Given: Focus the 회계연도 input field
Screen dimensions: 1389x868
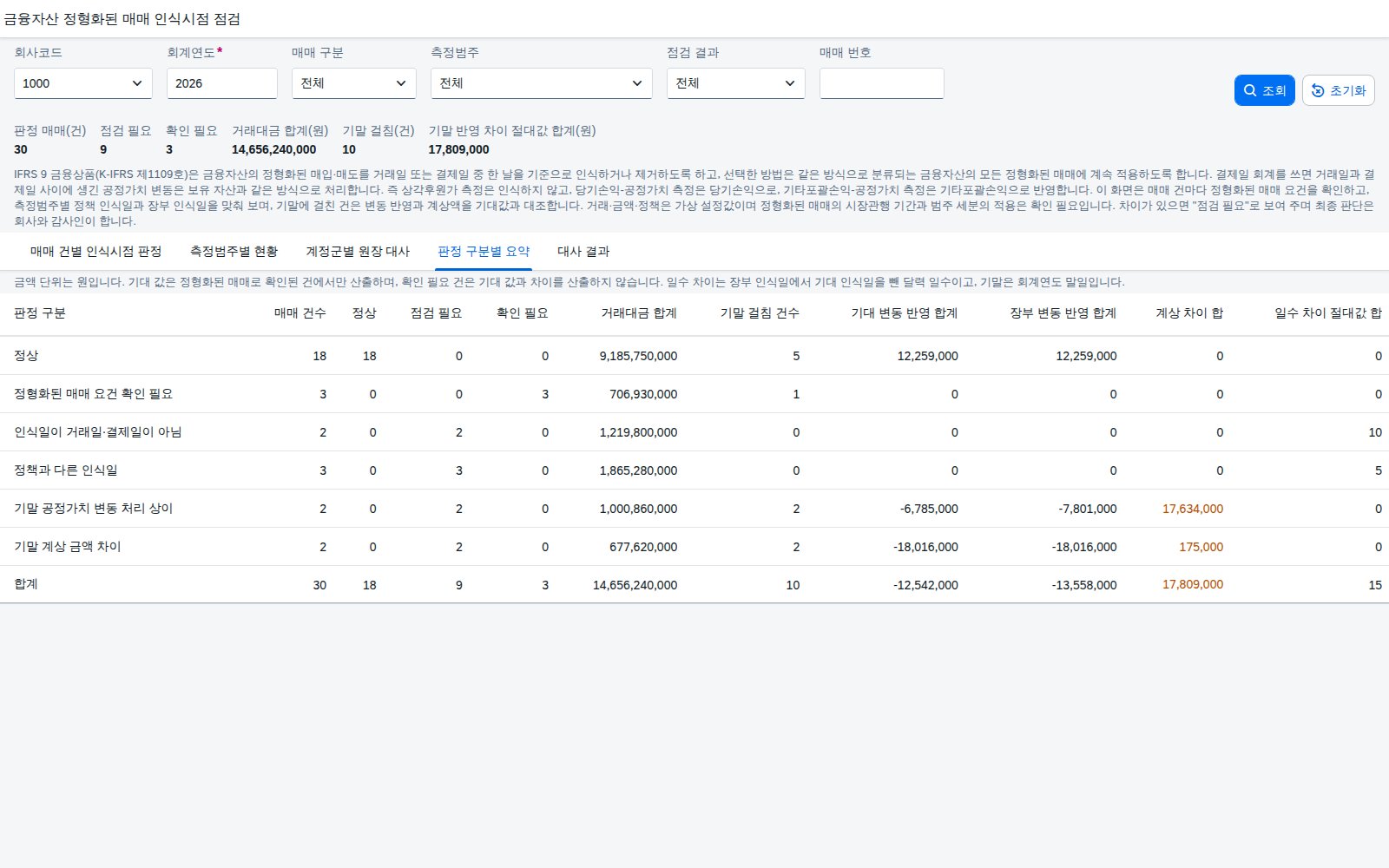Looking at the screenshot, I should (x=222, y=83).
